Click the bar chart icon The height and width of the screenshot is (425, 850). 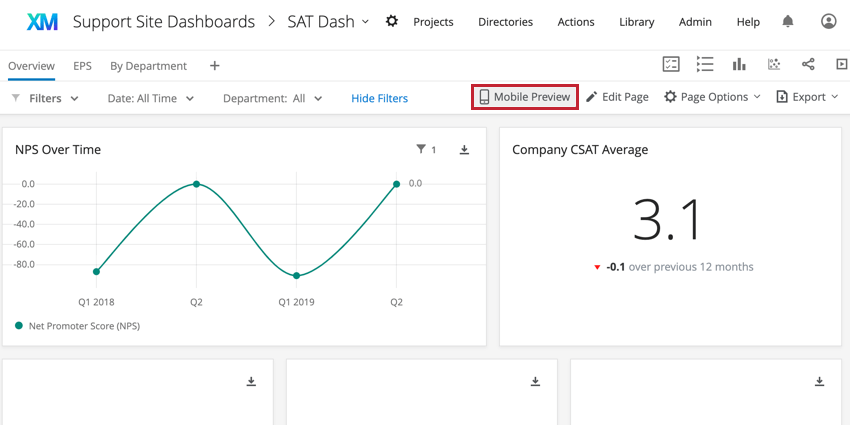tap(739, 64)
